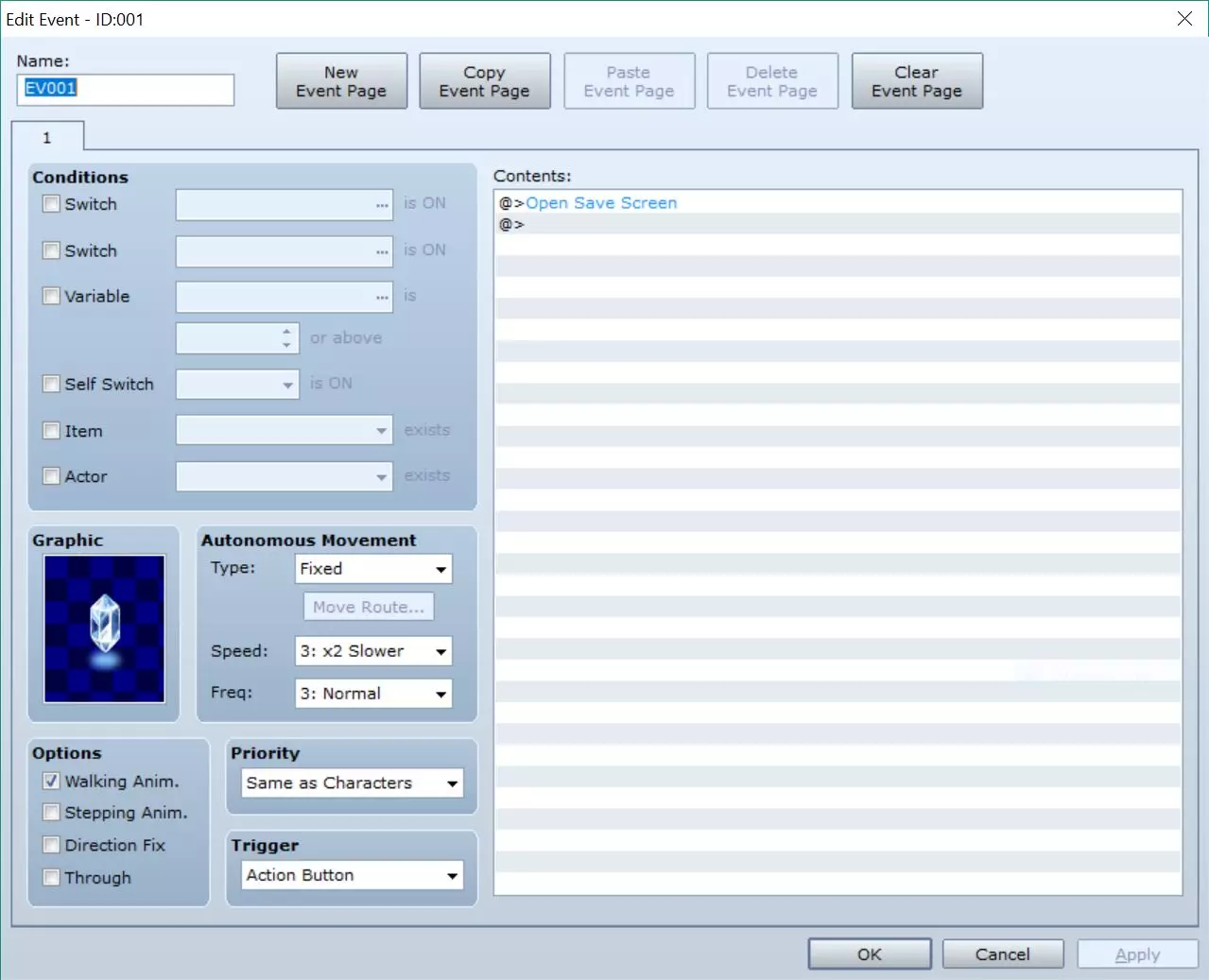This screenshot has width=1209, height=980.
Task: Edit the event Name field EV001
Action: tap(126, 90)
